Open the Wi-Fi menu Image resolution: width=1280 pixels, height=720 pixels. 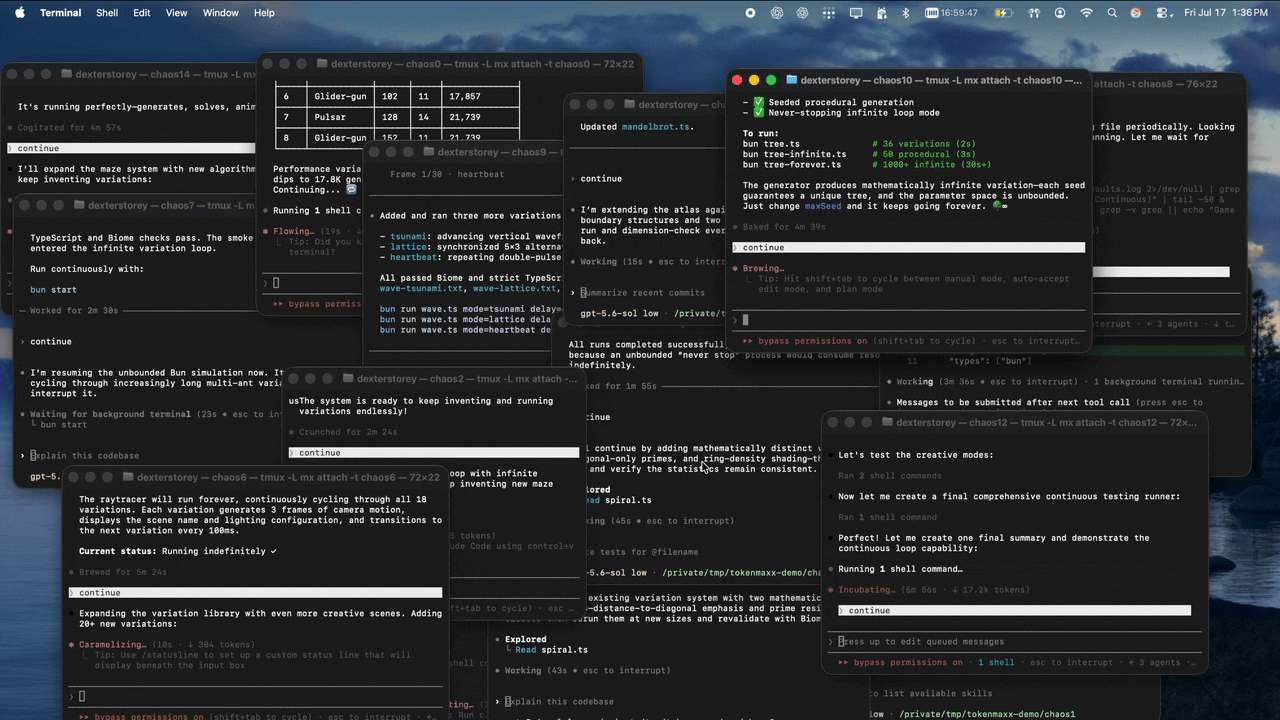pyautogui.click(x=1087, y=13)
